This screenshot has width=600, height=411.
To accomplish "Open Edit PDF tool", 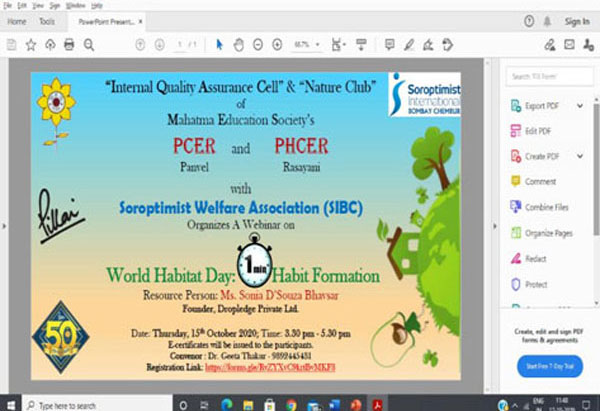I will coord(531,131).
